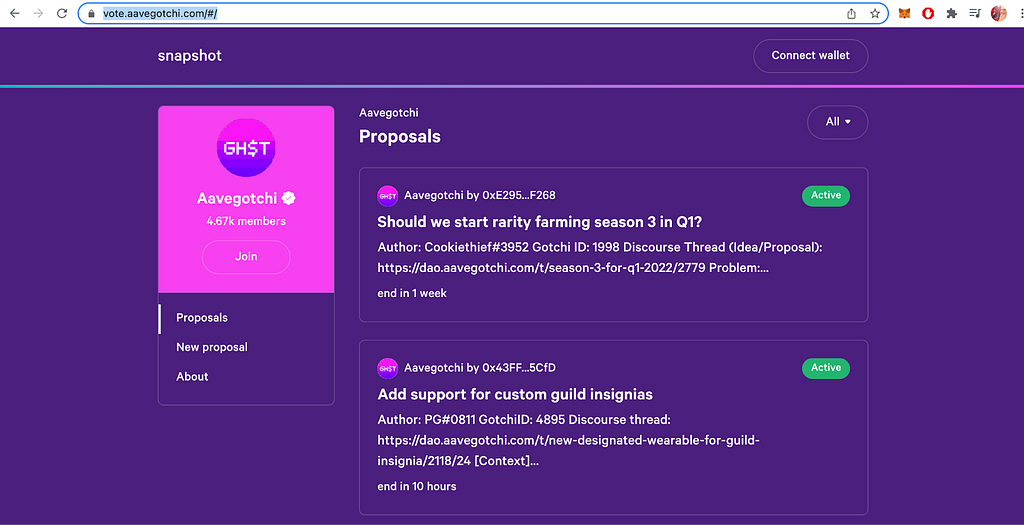Open the All proposals filter dropdown
Image resolution: width=1024 pixels, height=525 pixels.
[837, 122]
